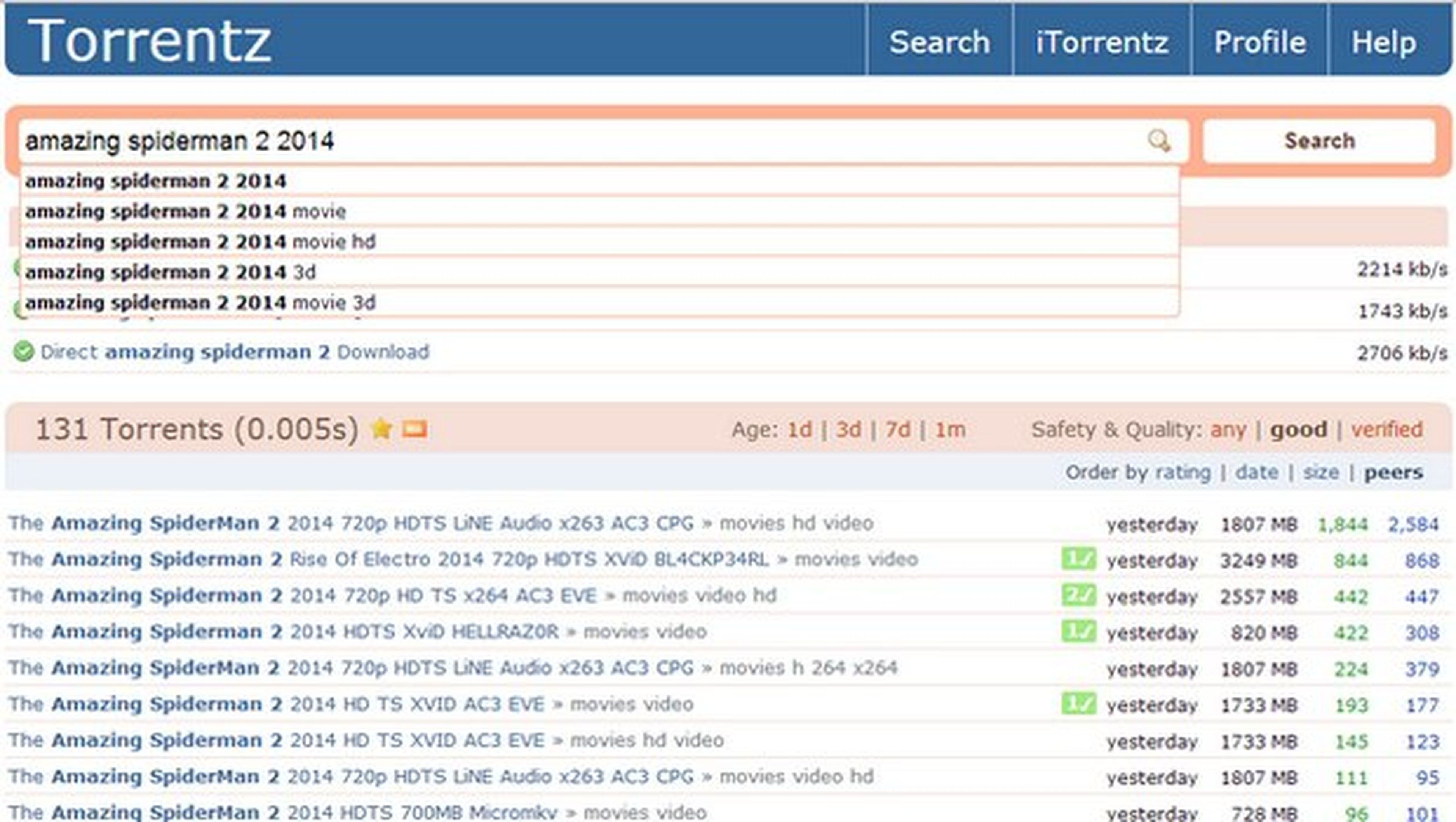This screenshot has width=1456, height=822.
Task: Select suggestion 'amazing spiderman 2 2014 3d'
Action: 600,273
